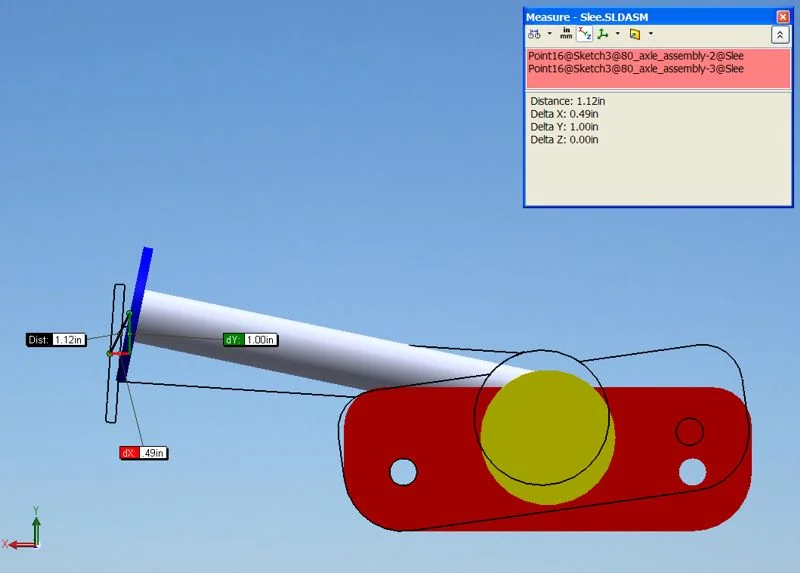800x573 pixels.
Task: Click the red dX .49in callout
Action: pyautogui.click(x=143, y=453)
